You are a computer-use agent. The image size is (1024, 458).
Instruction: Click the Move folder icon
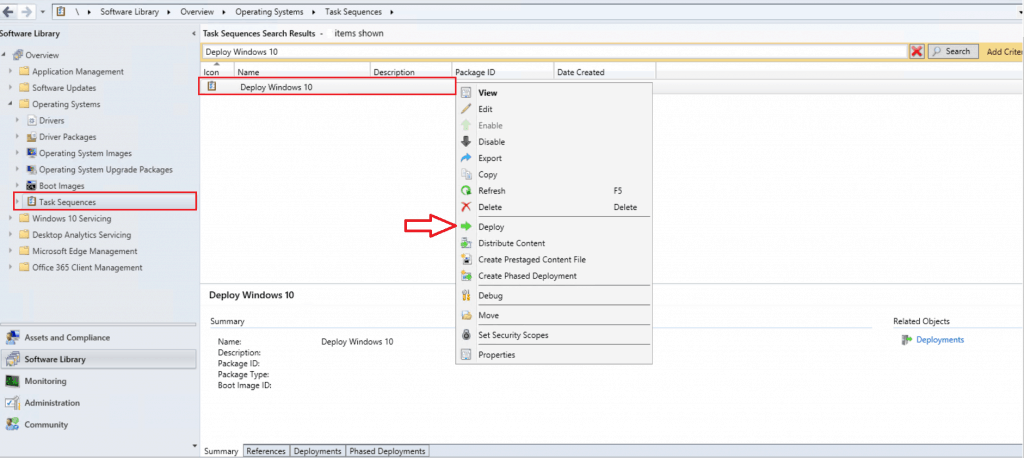466,315
